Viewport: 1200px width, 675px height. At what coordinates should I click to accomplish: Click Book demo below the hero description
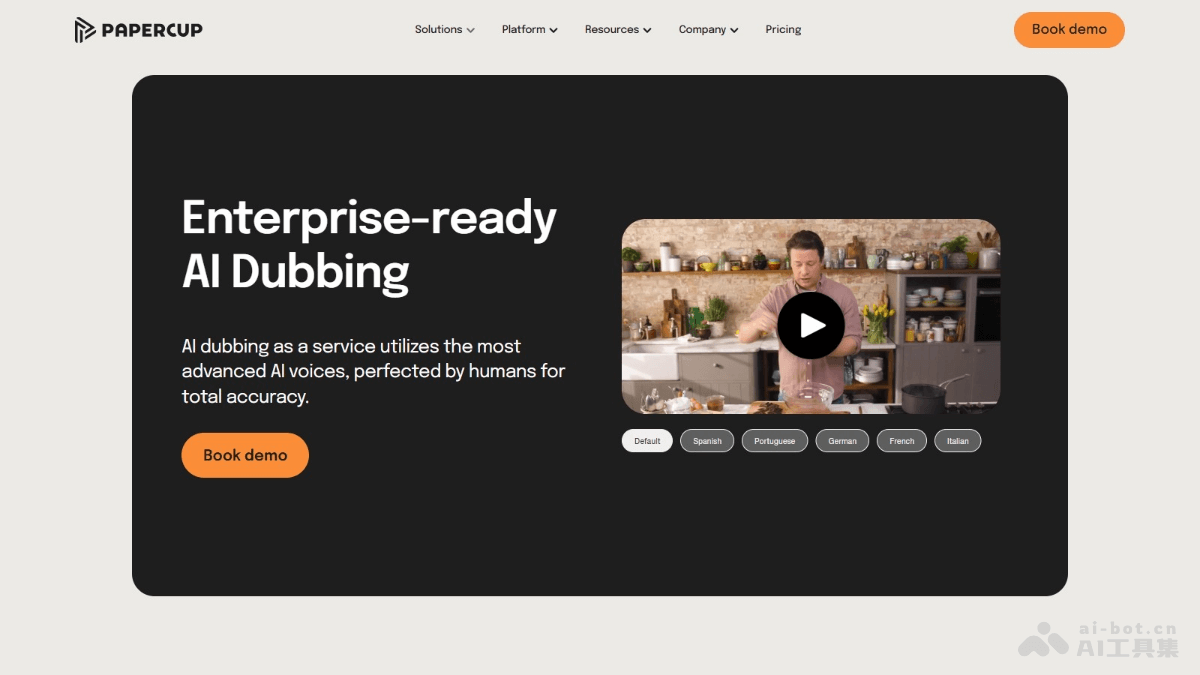(245, 455)
